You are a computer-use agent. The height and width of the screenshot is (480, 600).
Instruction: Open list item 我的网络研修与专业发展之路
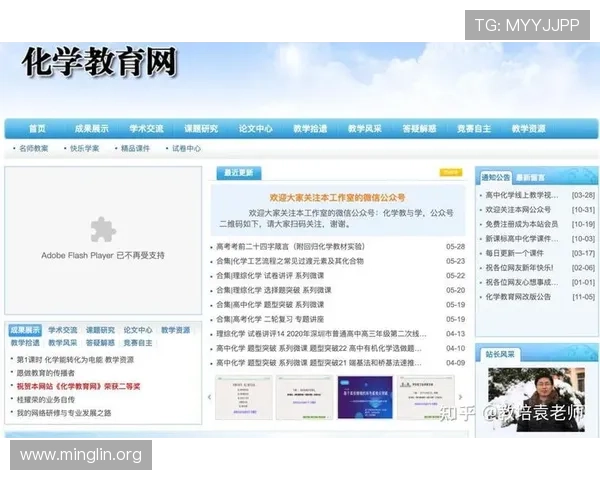pyautogui.click(x=64, y=413)
